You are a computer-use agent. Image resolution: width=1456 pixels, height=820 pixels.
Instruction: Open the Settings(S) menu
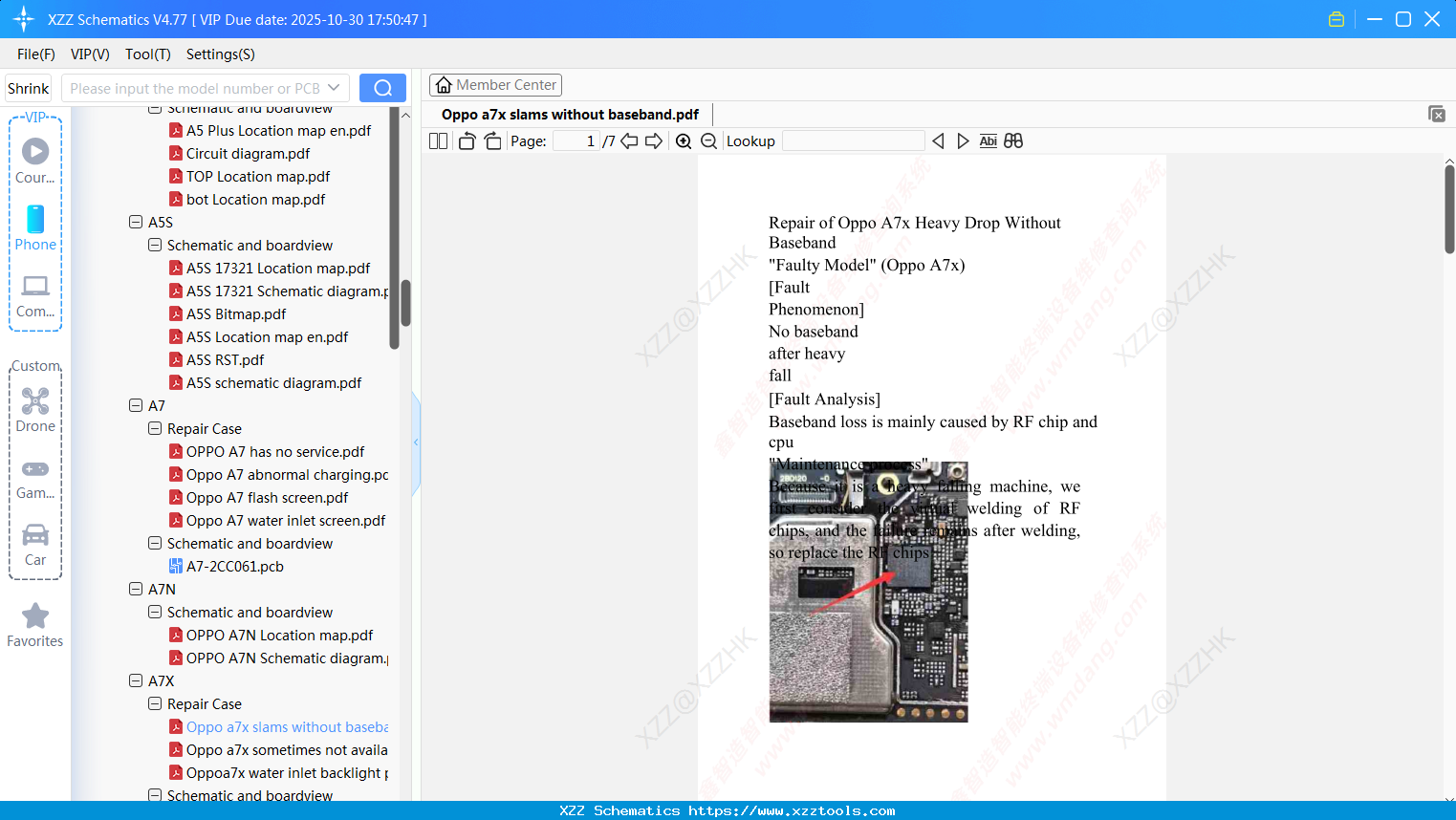coord(221,54)
